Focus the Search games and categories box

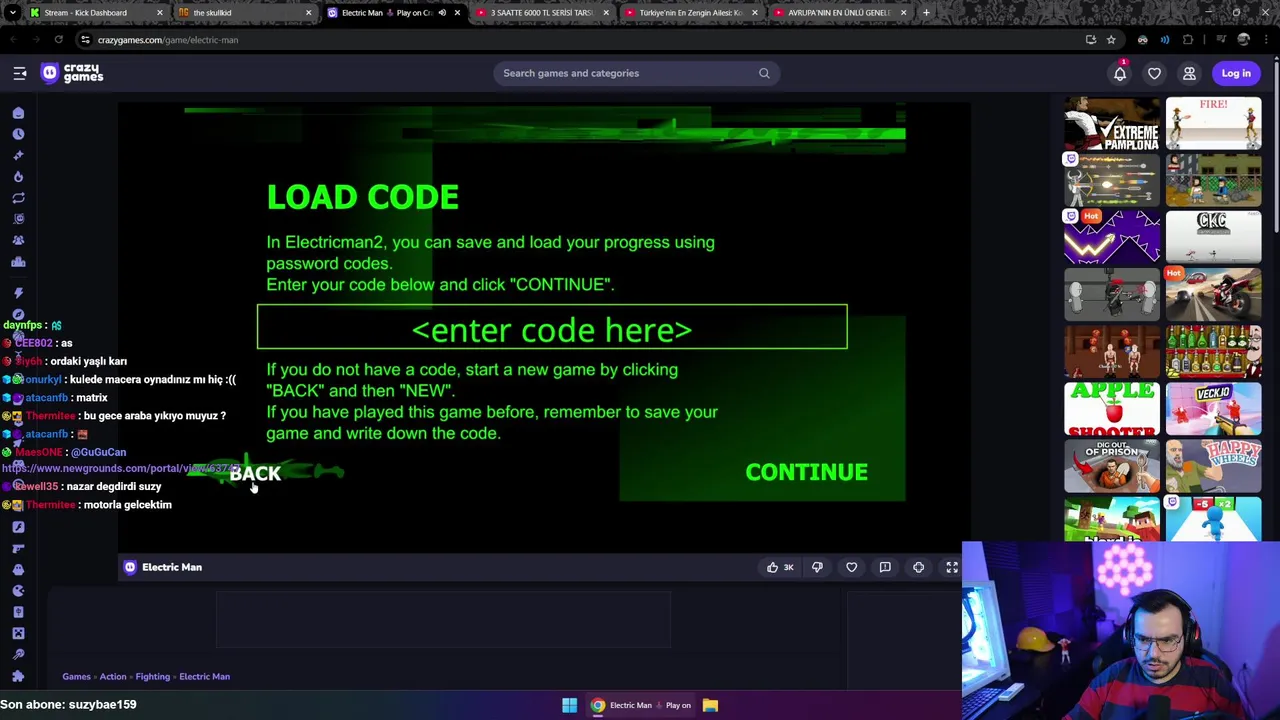(x=635, y=73)
